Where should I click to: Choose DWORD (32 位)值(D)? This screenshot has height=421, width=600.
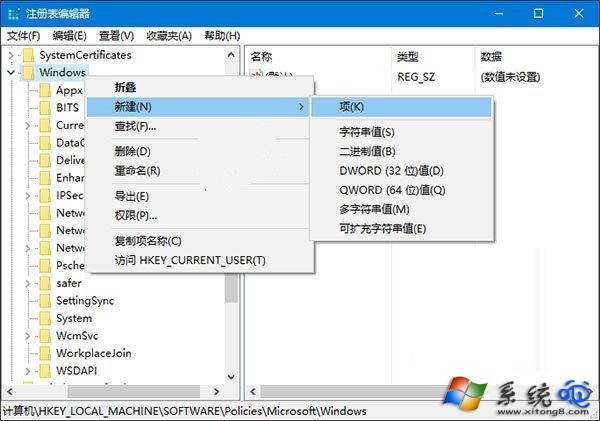pos(401,171)
